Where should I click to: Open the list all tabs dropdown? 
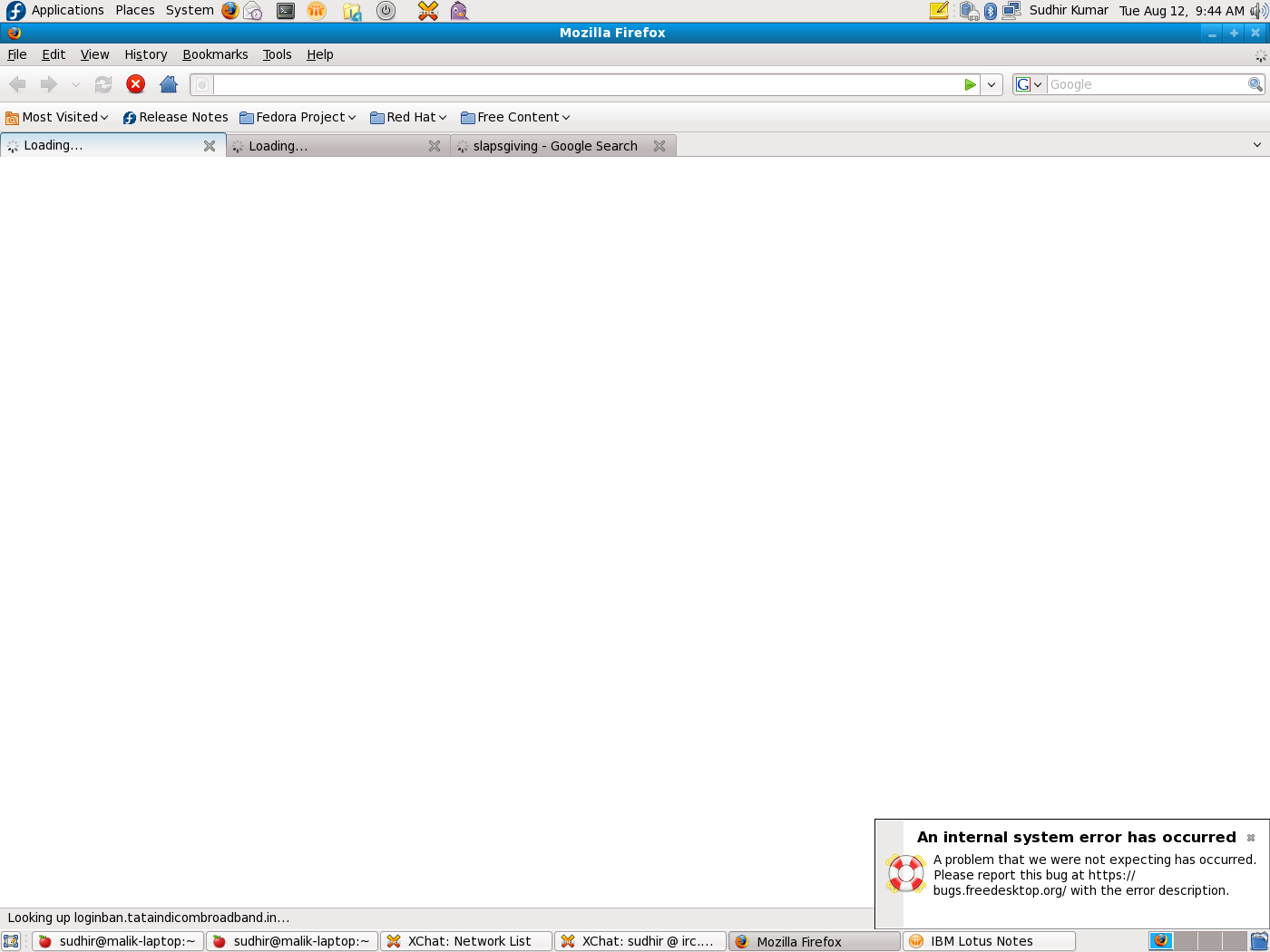[x=1256, y=145]
